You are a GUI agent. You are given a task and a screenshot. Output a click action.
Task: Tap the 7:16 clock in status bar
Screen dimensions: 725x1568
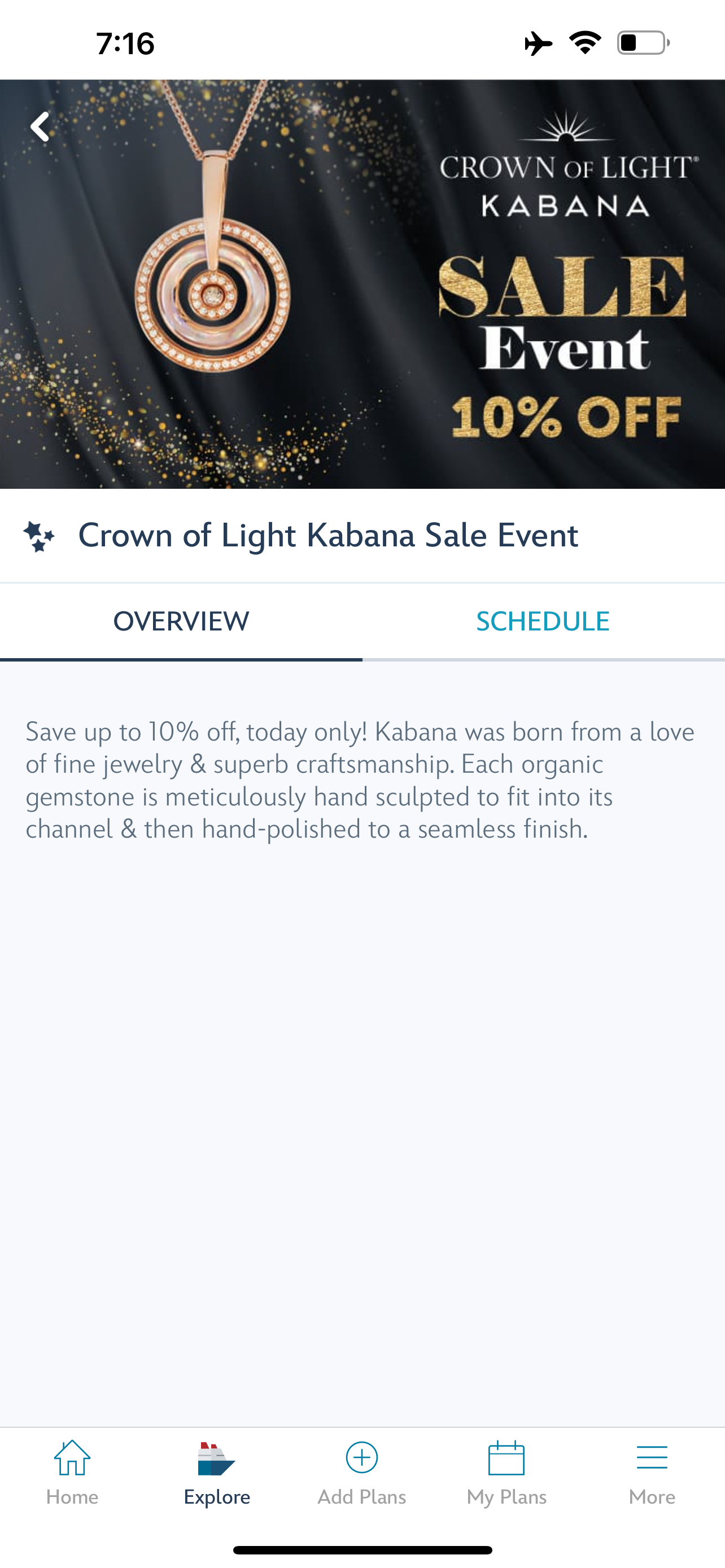pos(125,44)
